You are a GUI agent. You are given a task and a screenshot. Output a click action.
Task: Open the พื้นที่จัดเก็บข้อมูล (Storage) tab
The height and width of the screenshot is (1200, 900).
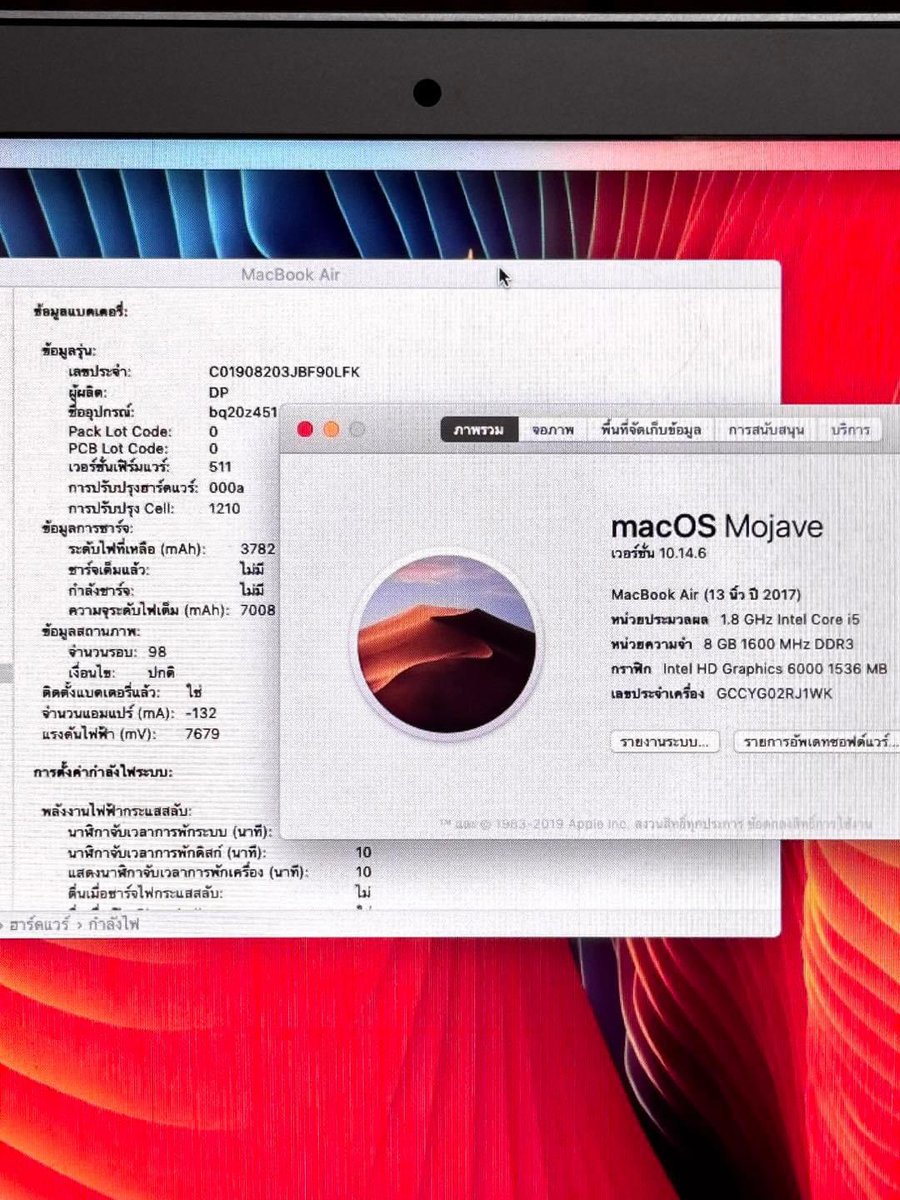click(651, 430)
